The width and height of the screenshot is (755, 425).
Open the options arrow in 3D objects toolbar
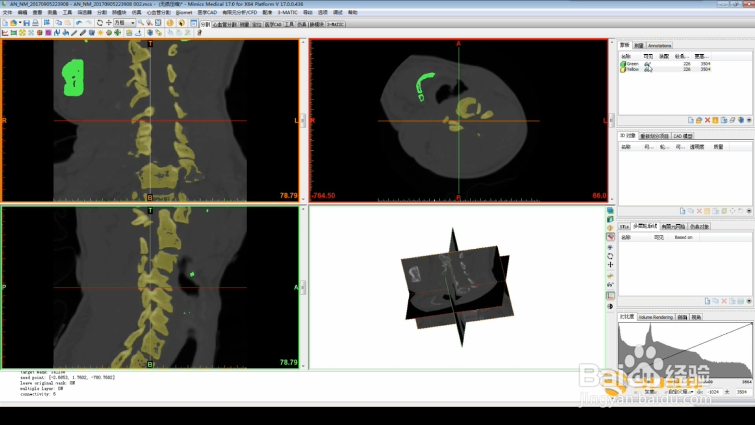(749, 211)
